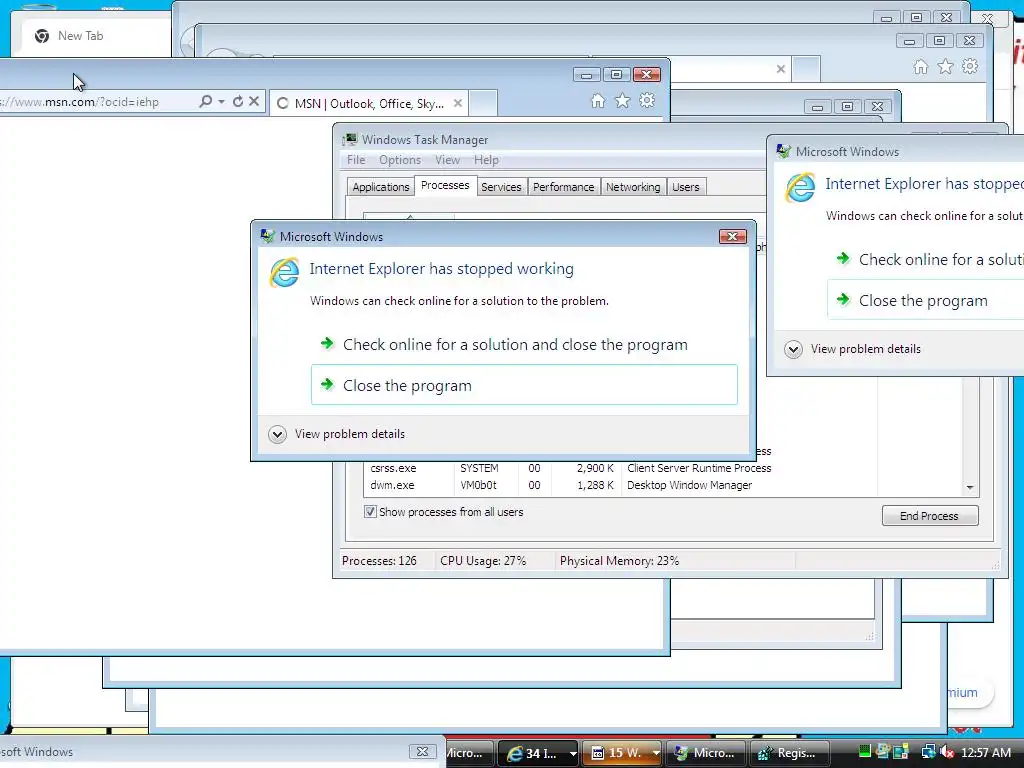
Task: Click Physical Memory: 23% status entry
Action: point(619,561)
